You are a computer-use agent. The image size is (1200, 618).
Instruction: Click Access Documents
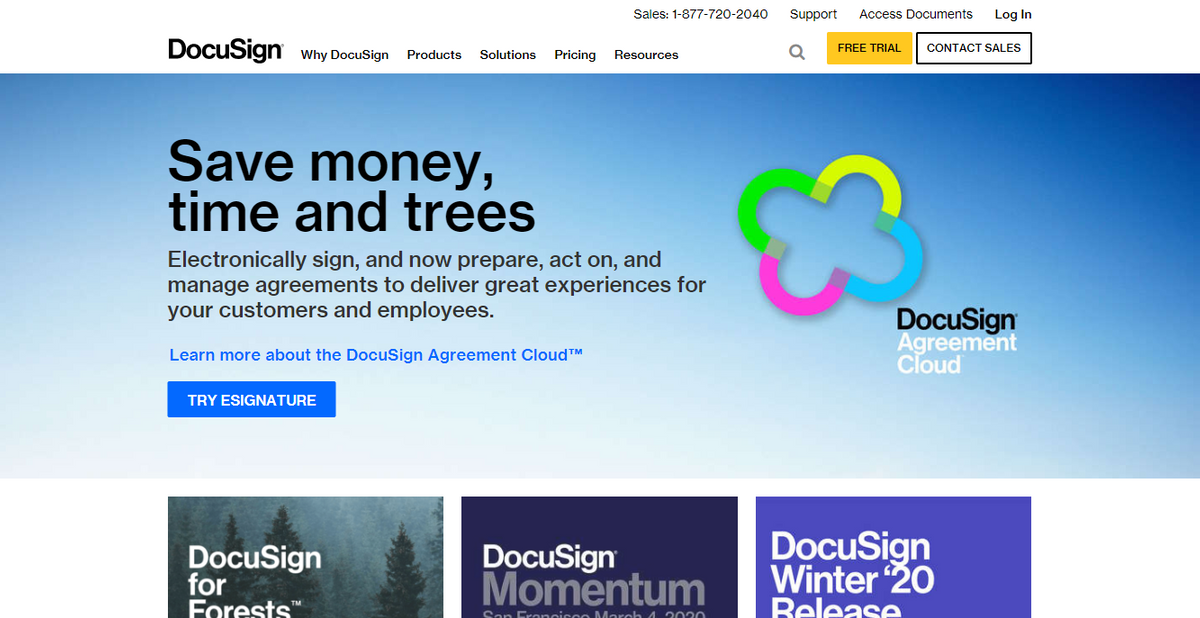(x=915, y=14)
